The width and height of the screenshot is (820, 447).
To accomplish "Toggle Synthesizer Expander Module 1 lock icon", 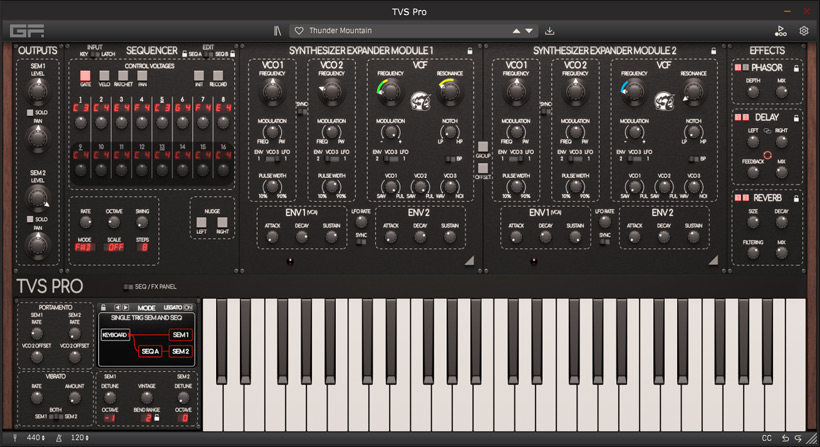I will pos(470,51).
